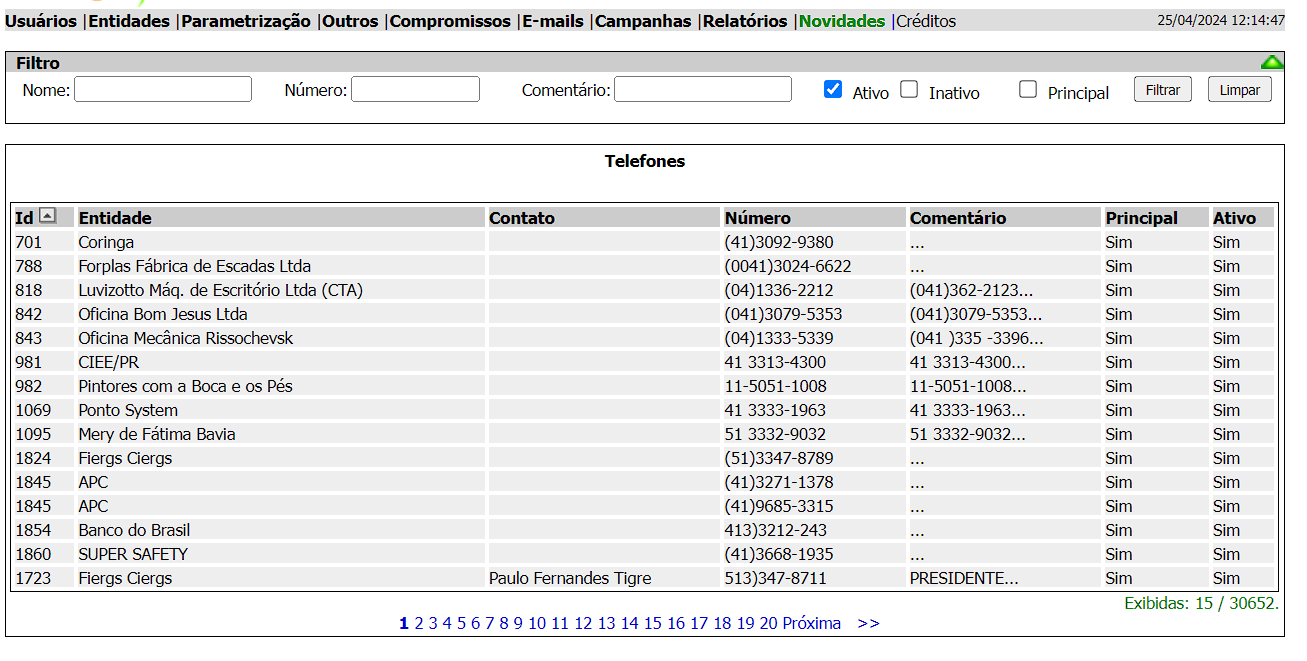Sort table by Entidade column header

[x=115, y=218]
